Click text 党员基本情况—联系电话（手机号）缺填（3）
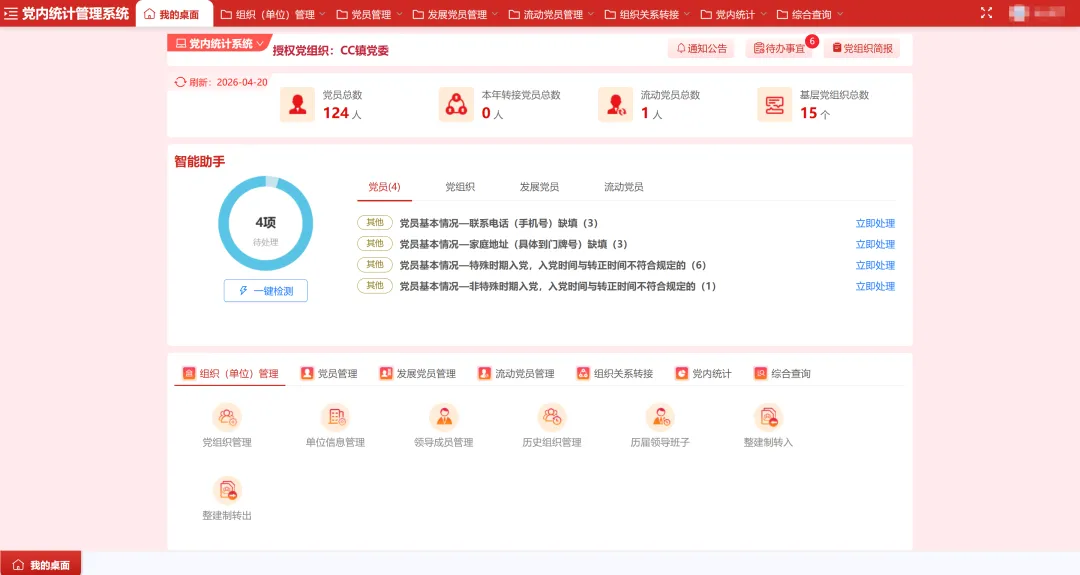The height and width of the screenshot is (575, 1080). click(499, 223)
